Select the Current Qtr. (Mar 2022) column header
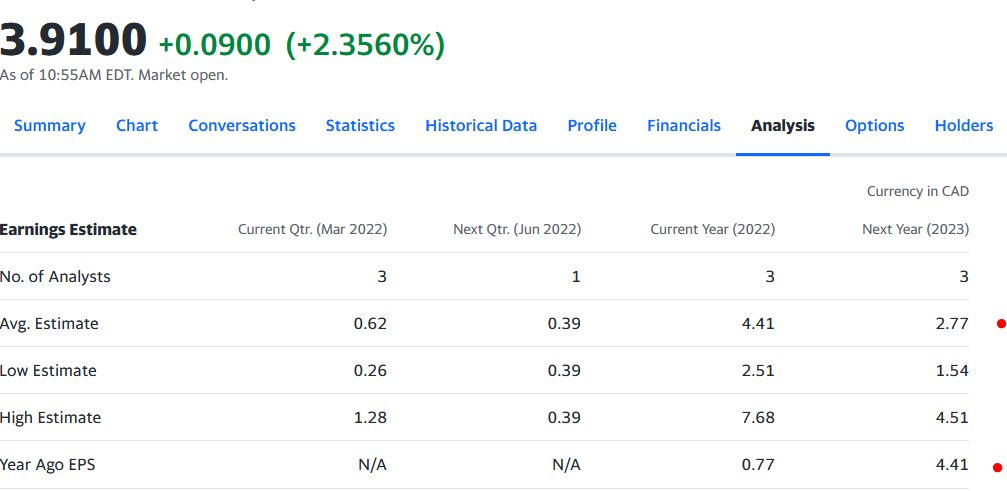1007x491 pixels. (312, 230)
